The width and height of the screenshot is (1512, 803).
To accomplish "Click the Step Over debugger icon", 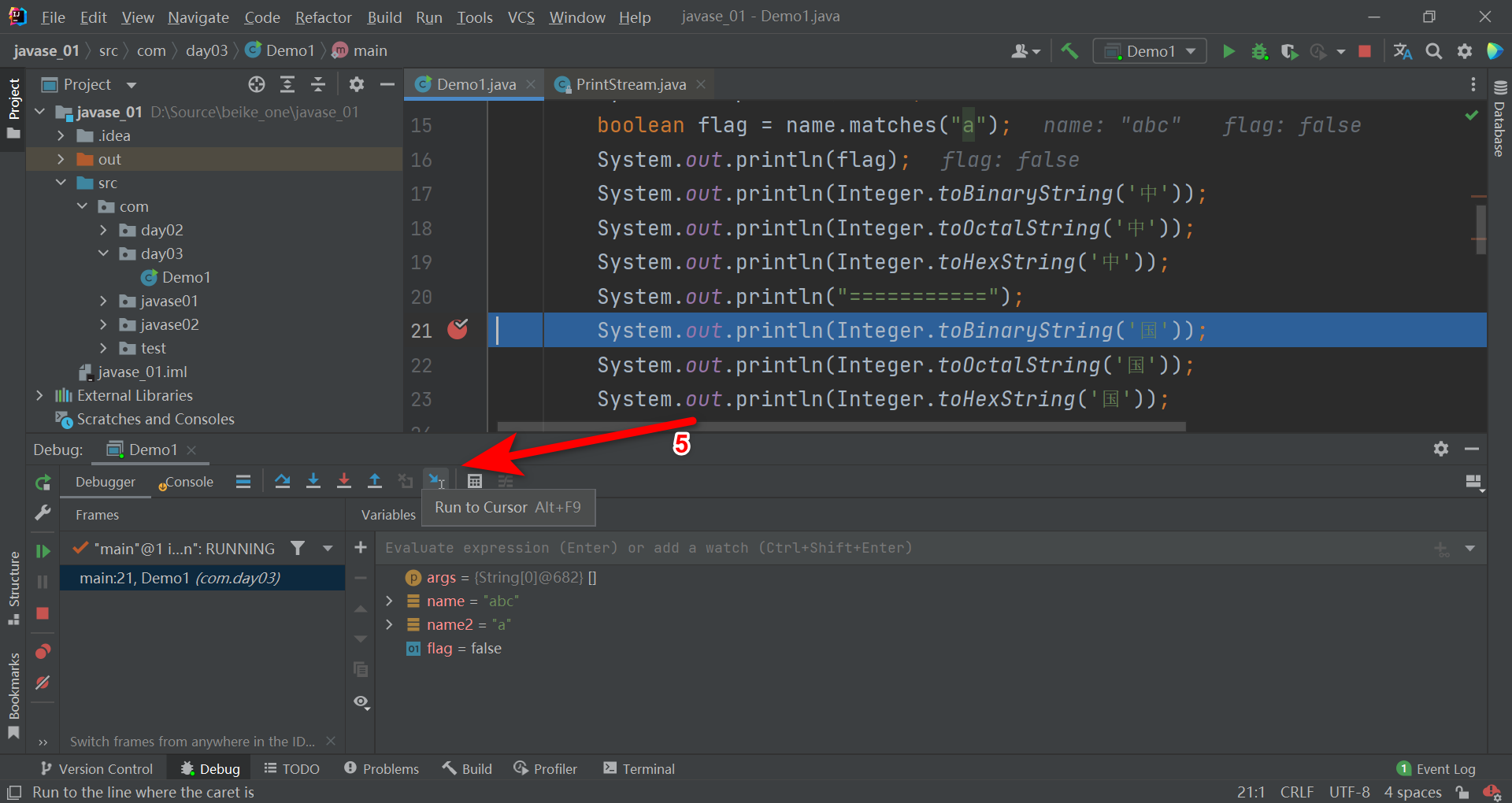I will (283, 481).
